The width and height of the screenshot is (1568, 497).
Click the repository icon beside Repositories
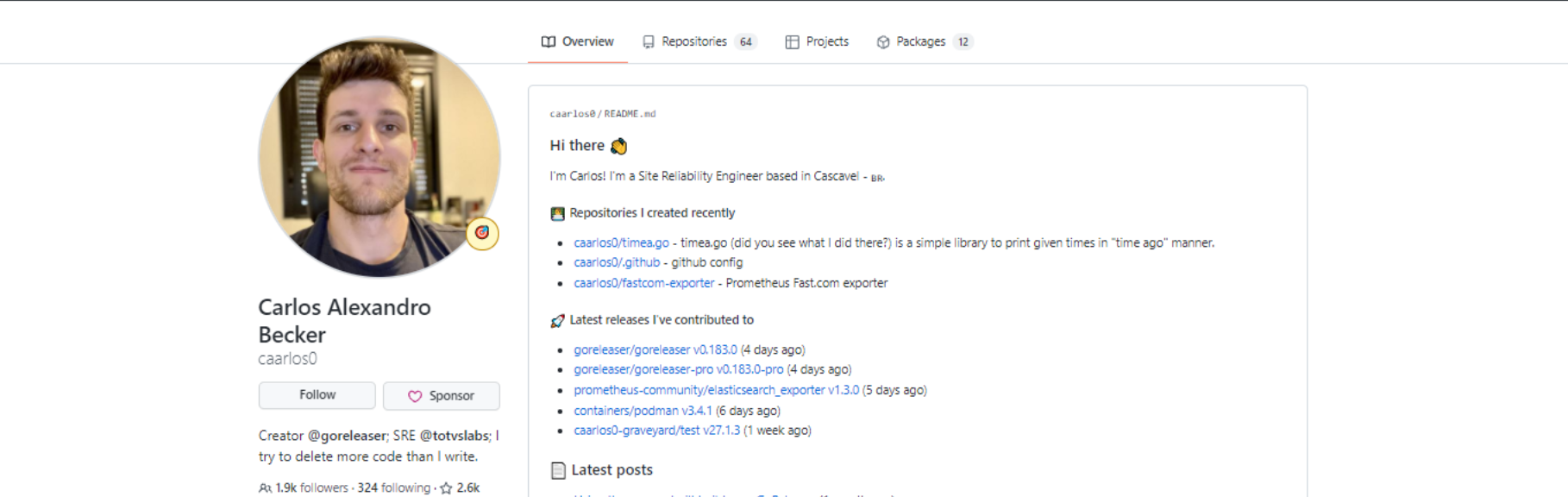649,41
